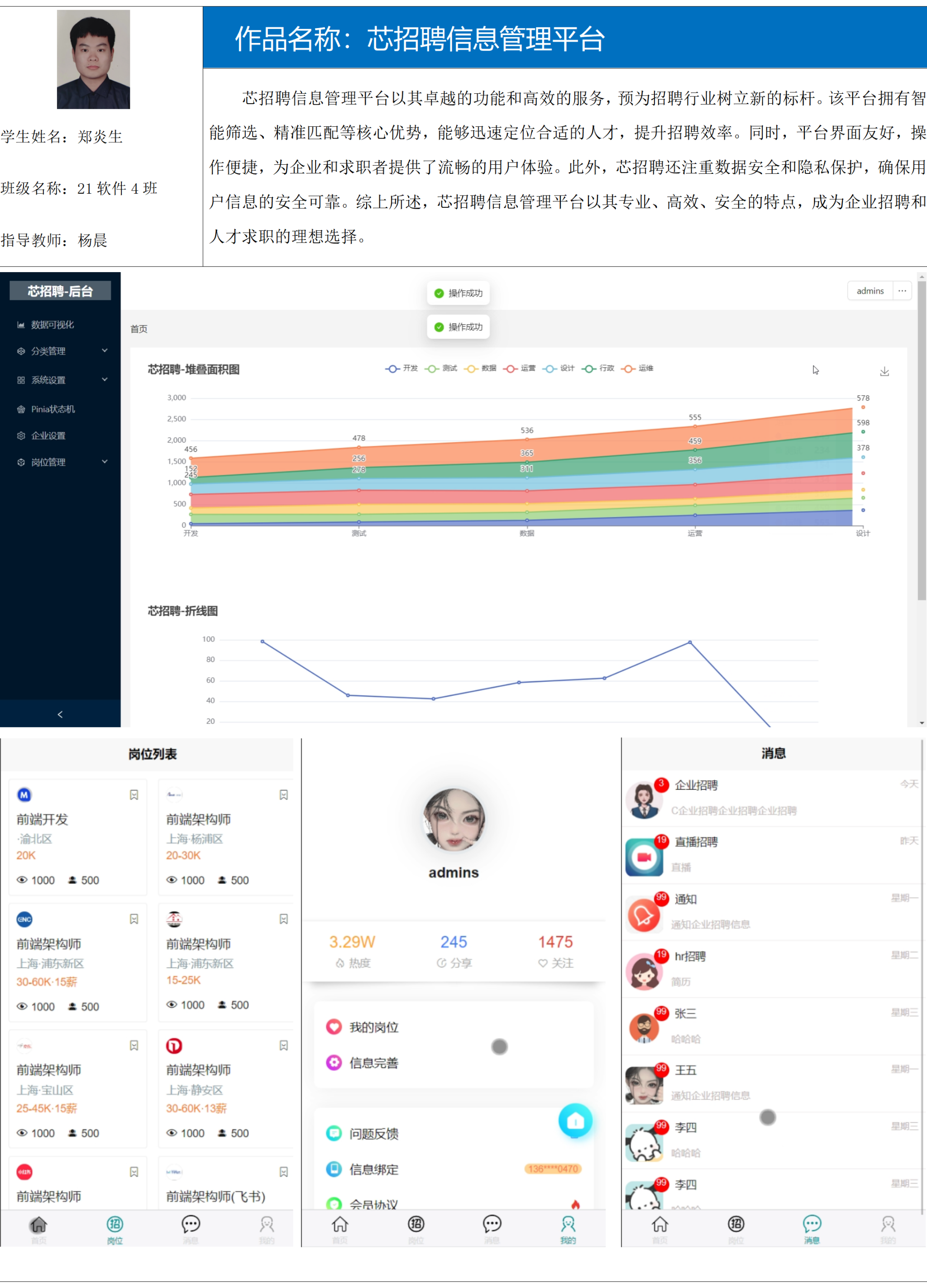Click the Pinia状态机 sidebar item
The height and width of the screenshot is (1288, 927).
click(x=53, y=409)
